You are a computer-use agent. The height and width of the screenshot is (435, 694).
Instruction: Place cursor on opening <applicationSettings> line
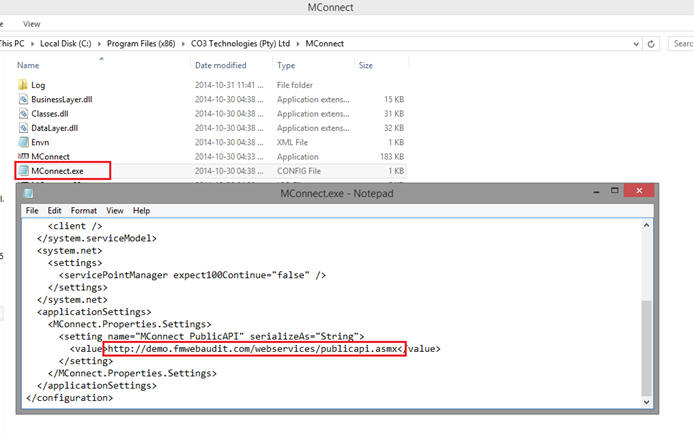(94, 312)
